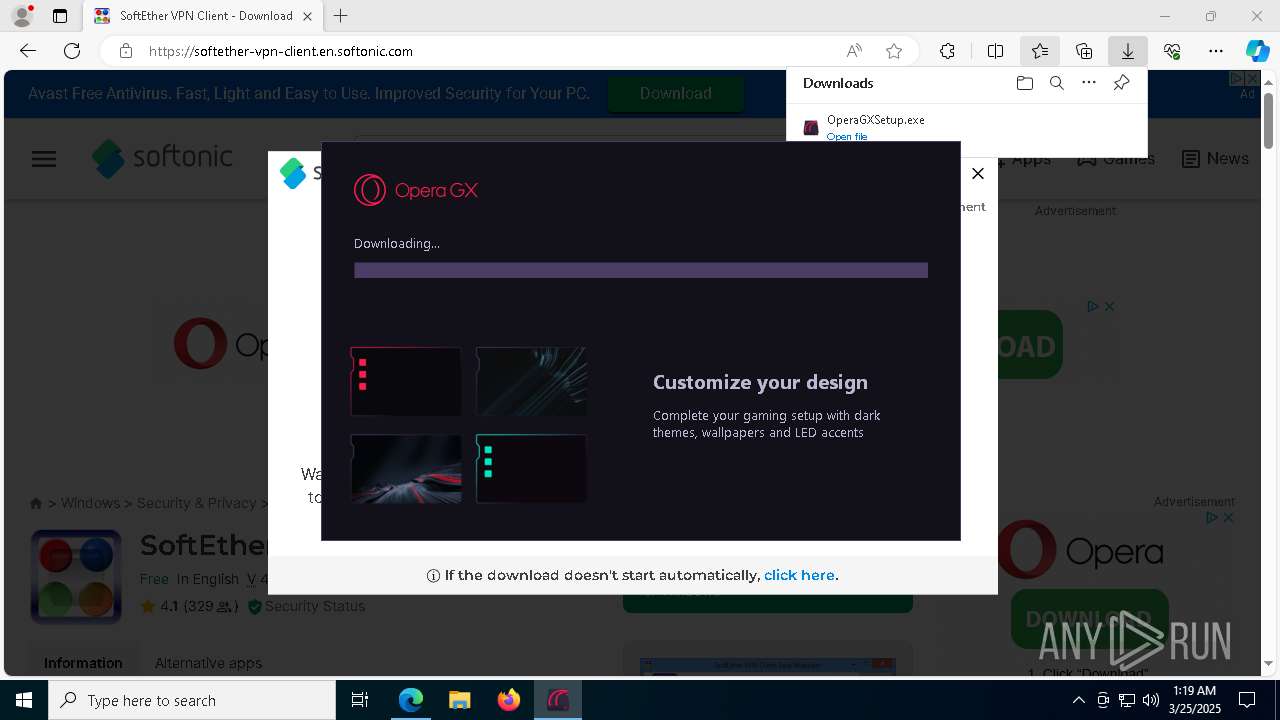Click the 'click here' download link
This screenshot has width=1280, height=720.
tap(799, 575)
